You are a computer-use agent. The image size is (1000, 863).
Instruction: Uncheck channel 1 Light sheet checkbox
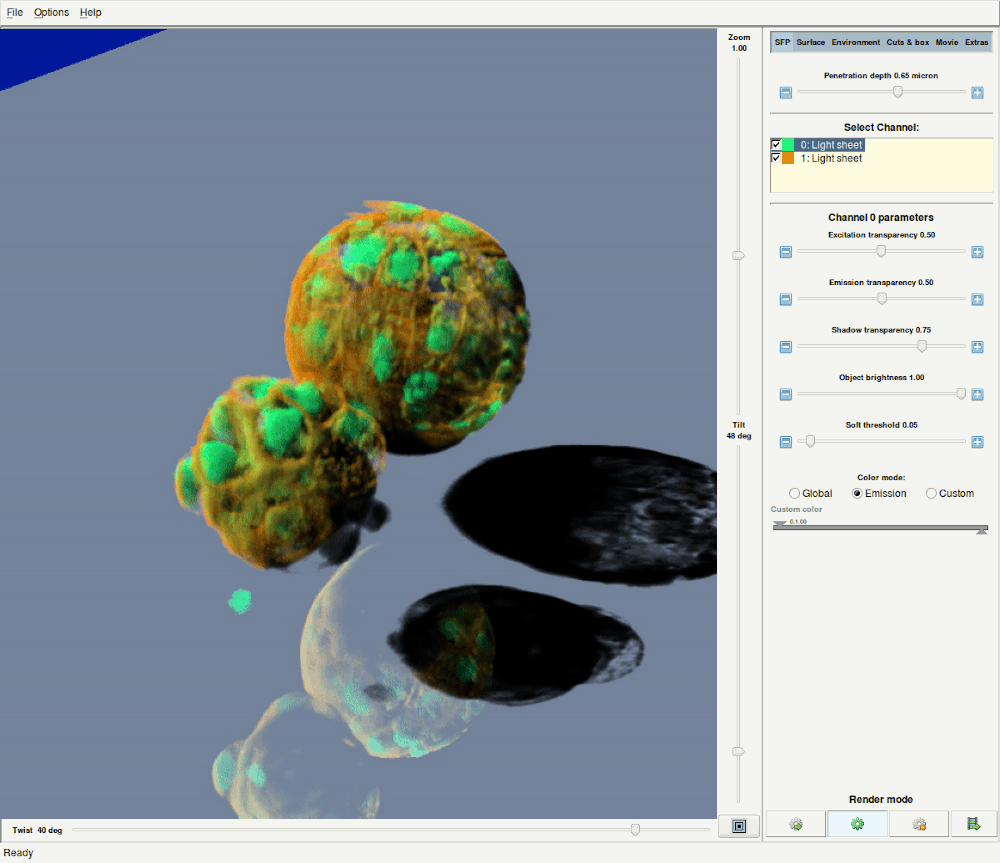[776, 158]
